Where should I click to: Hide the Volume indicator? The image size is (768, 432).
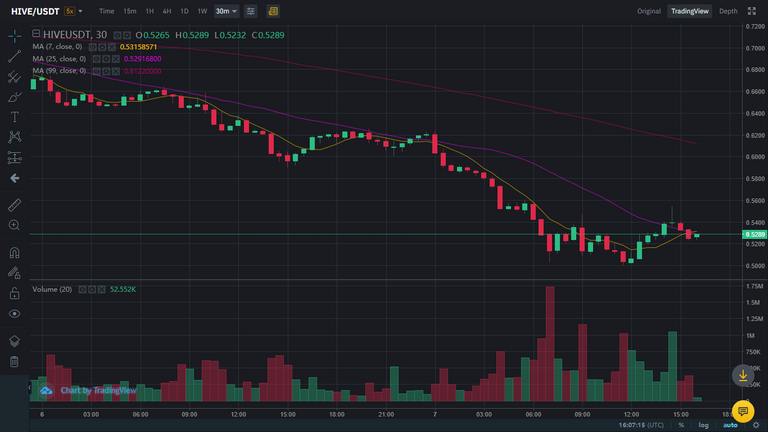(x=82, y=289)
